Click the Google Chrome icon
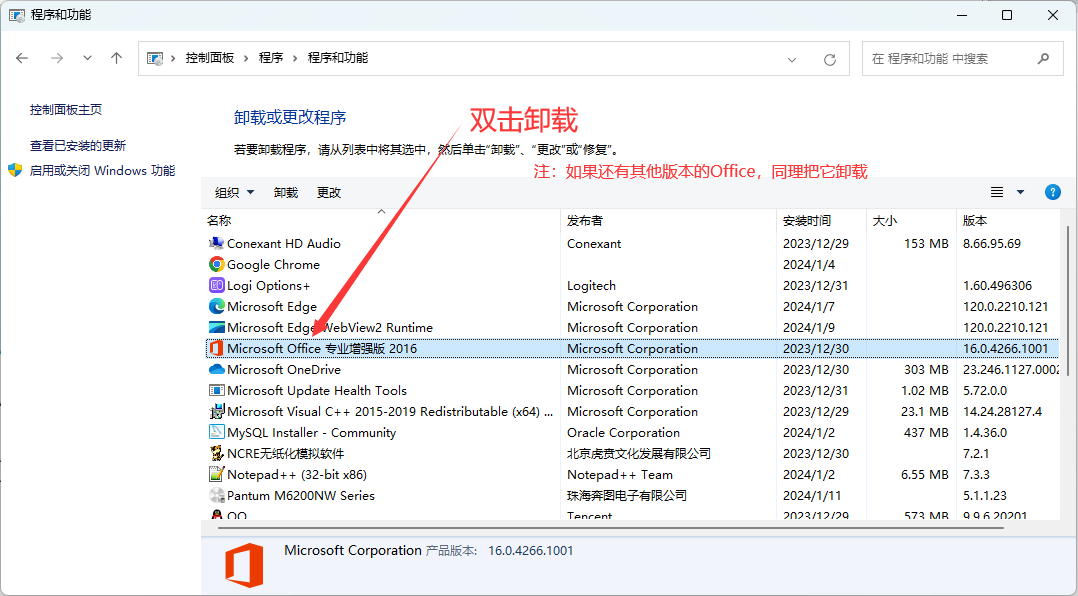Screen dimensions: 1078x596 point(217,265)
